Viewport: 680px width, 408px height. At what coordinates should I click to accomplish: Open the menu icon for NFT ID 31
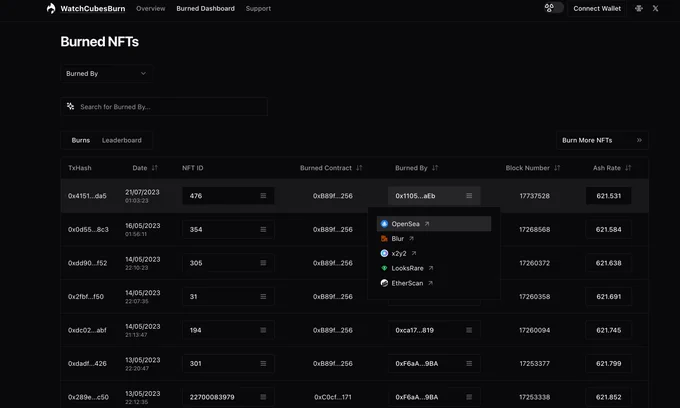point(263,297)
